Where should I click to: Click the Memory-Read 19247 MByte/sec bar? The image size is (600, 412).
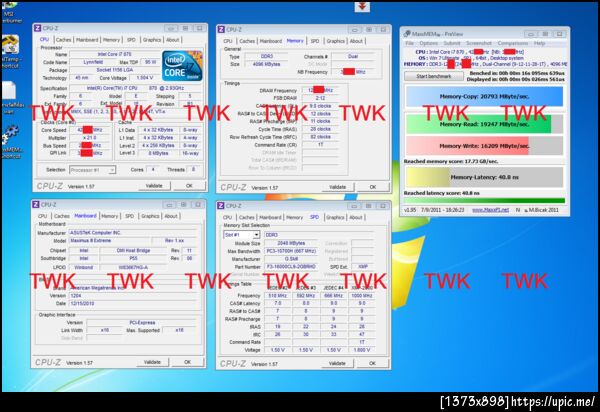click(484, 124)
